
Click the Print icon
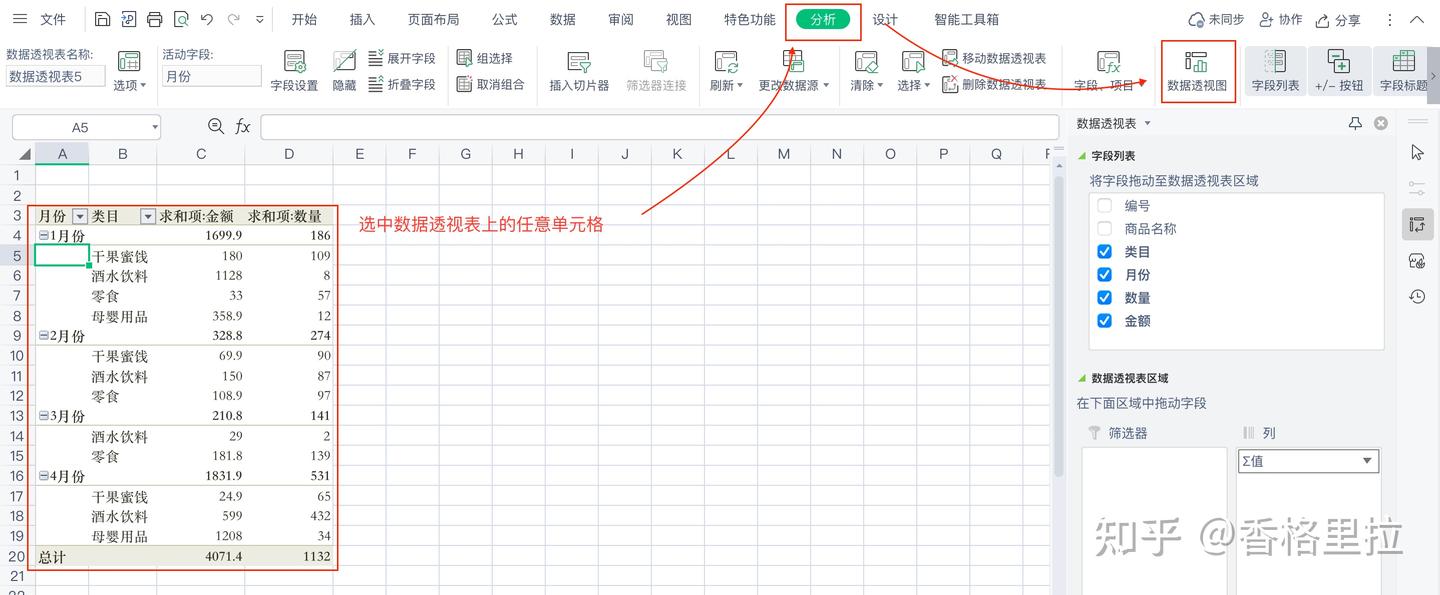[x=154, y=19]
